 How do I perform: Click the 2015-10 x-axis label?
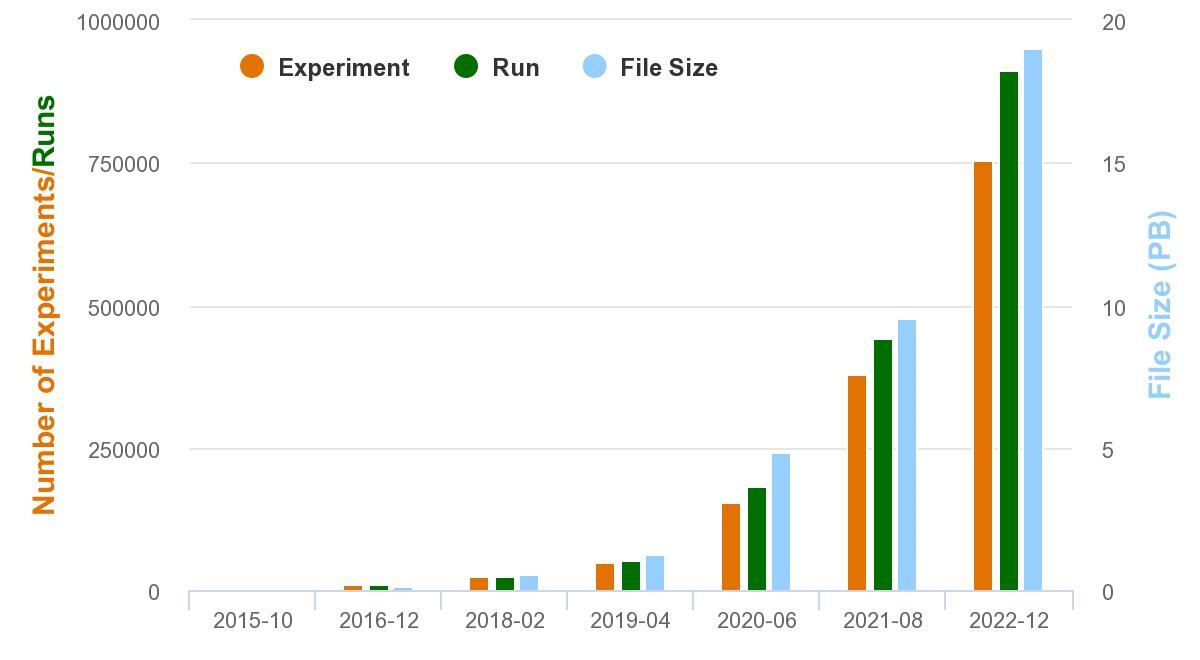click(x=253, y=621)
